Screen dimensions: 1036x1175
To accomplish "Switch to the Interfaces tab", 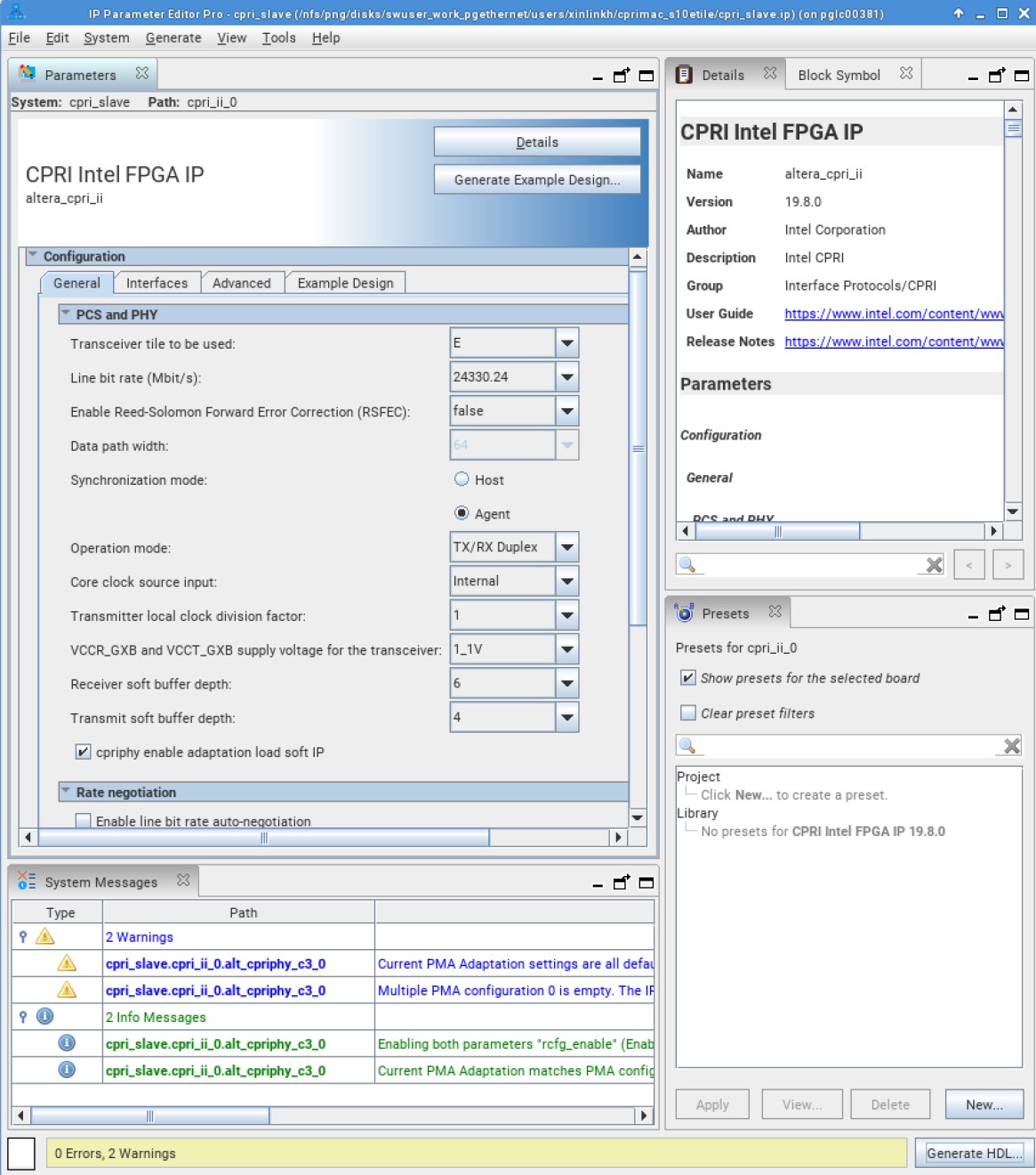I will (x=157, y=283).
